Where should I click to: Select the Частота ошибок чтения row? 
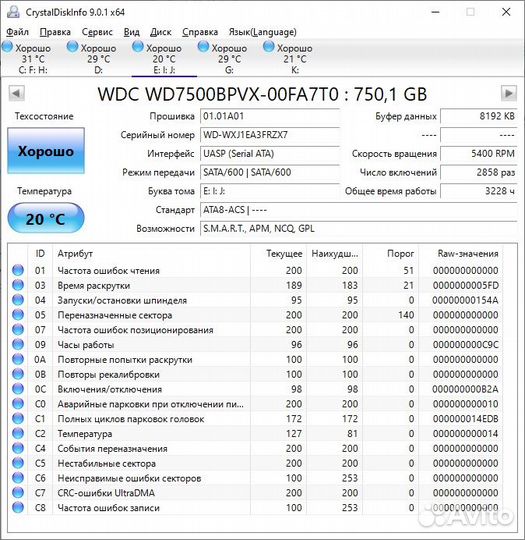[255, 270]
